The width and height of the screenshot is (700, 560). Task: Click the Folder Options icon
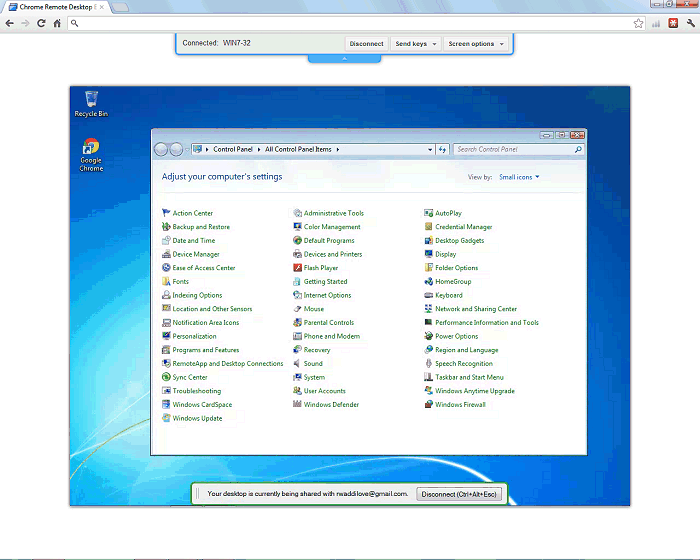click(429, 267)
